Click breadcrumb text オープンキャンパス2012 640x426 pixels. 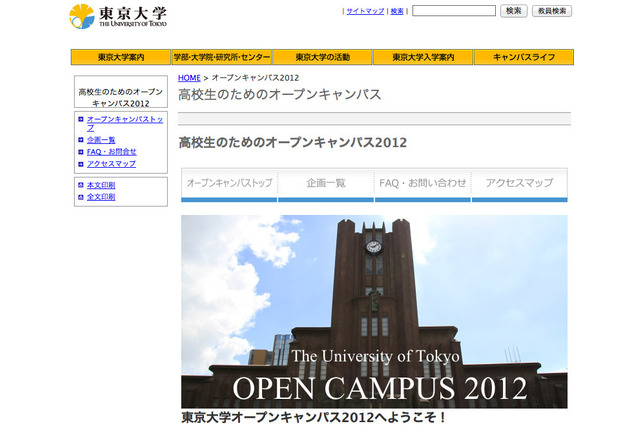(x=255, y=78)
